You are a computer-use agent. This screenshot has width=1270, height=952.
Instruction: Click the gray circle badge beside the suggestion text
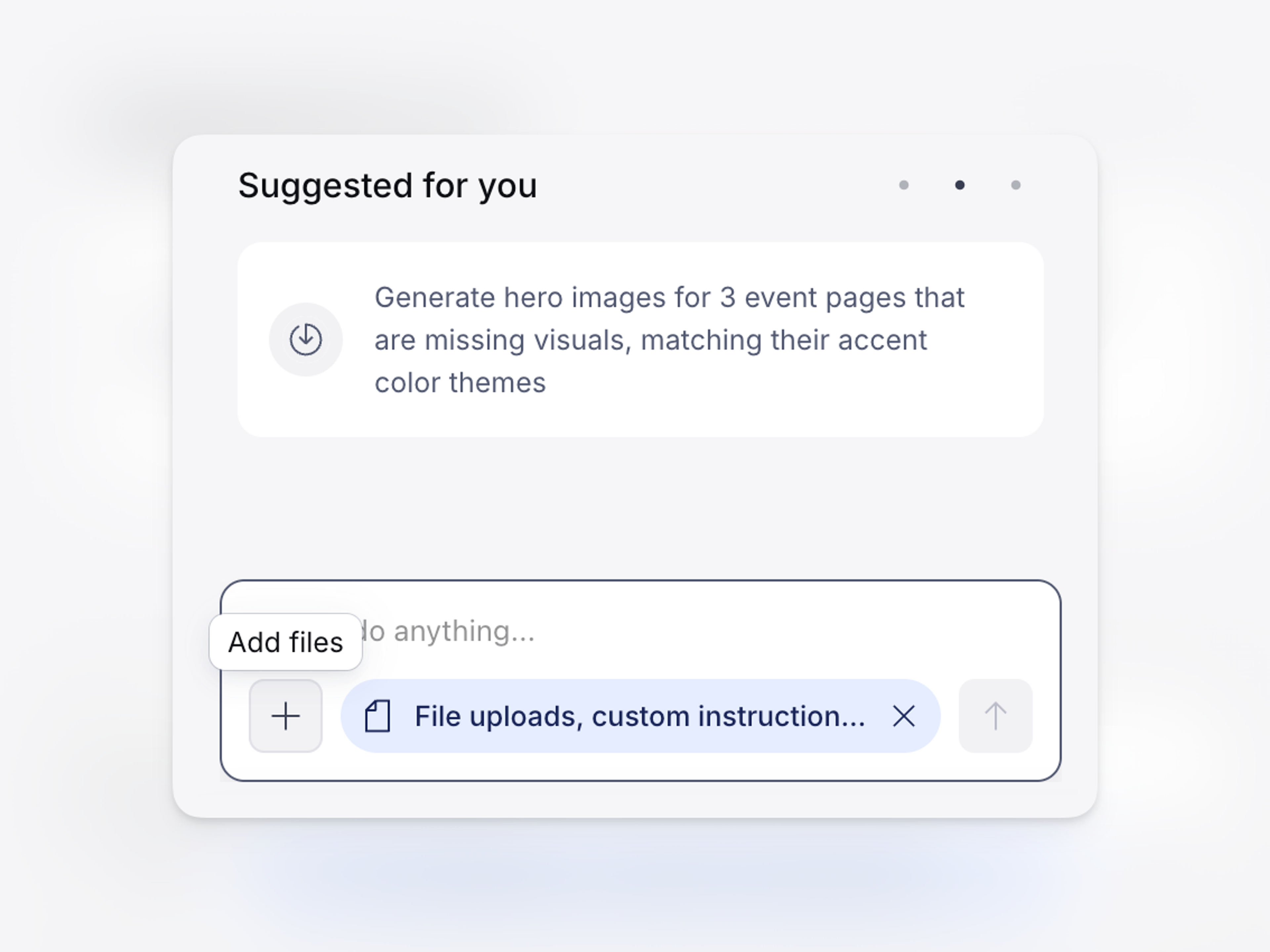(305, 339)
